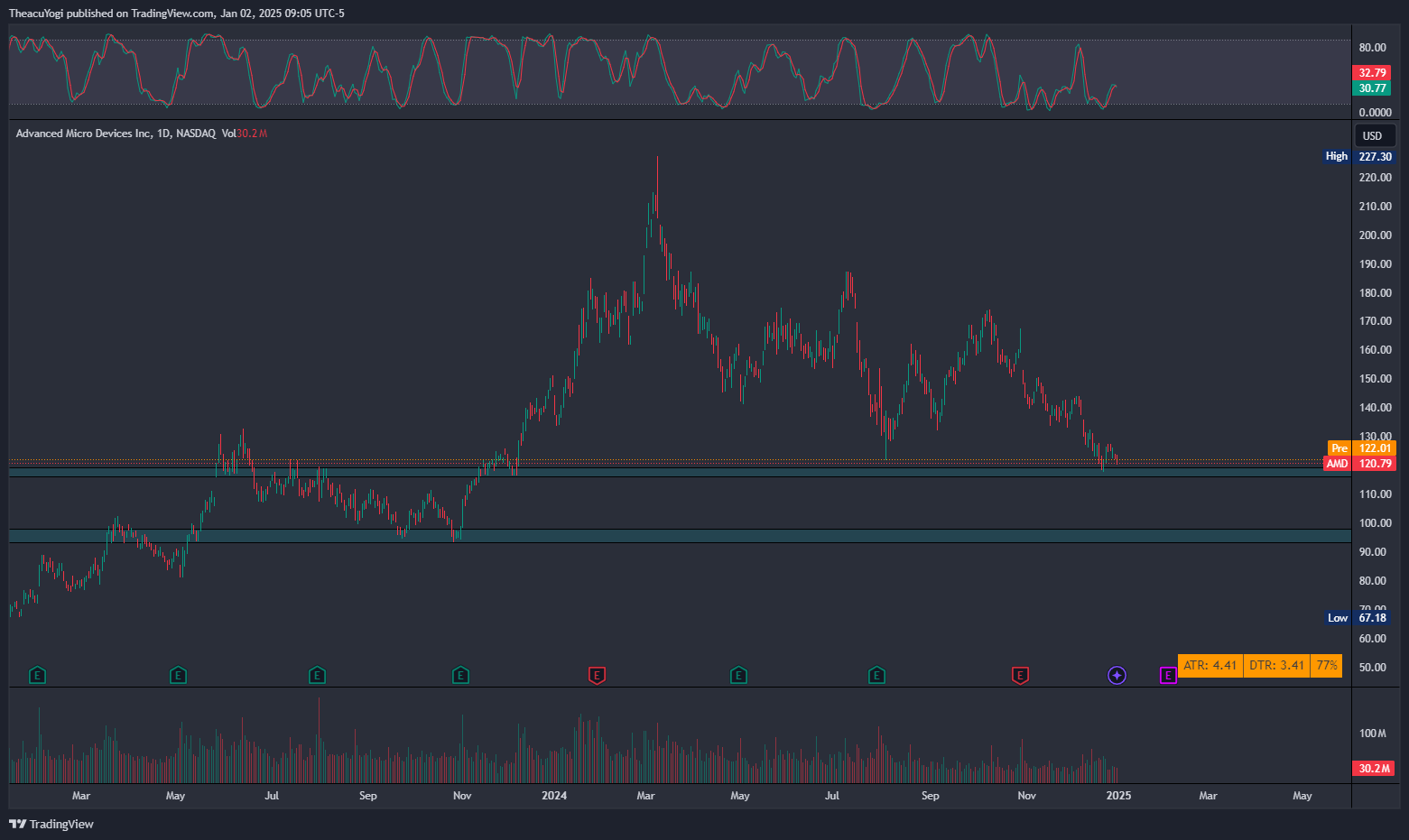Image resolution: width=1409 pixels, height=840 pixels.
Task: Click the 0.0000 oscillator axis label
Action: click(1376, 113)
